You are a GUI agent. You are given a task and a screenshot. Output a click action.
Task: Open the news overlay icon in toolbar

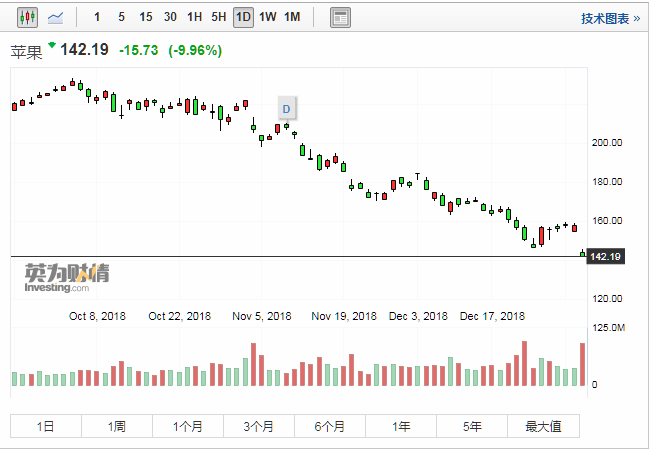pos(341,17)
